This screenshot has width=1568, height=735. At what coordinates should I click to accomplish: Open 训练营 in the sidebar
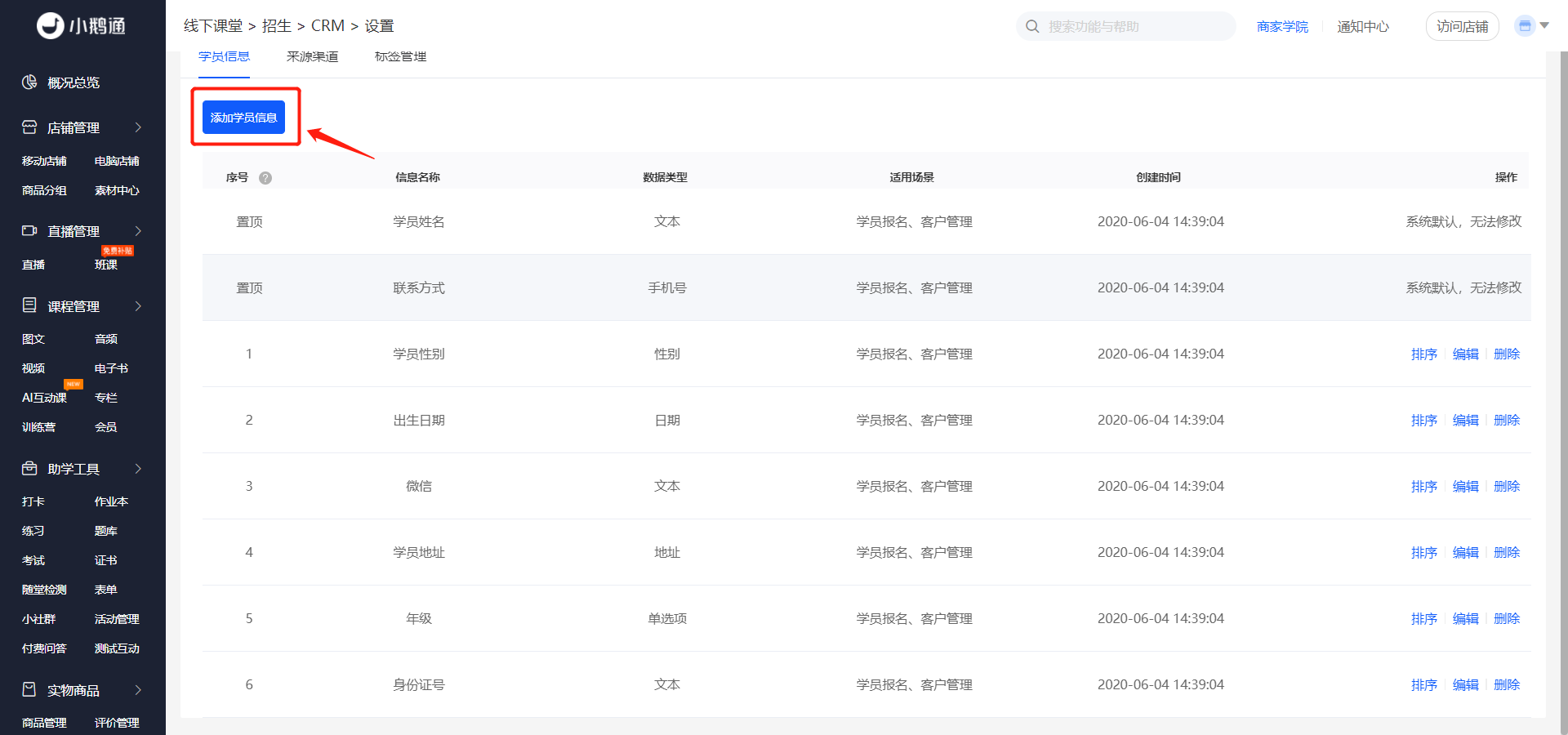pos(38,427)
